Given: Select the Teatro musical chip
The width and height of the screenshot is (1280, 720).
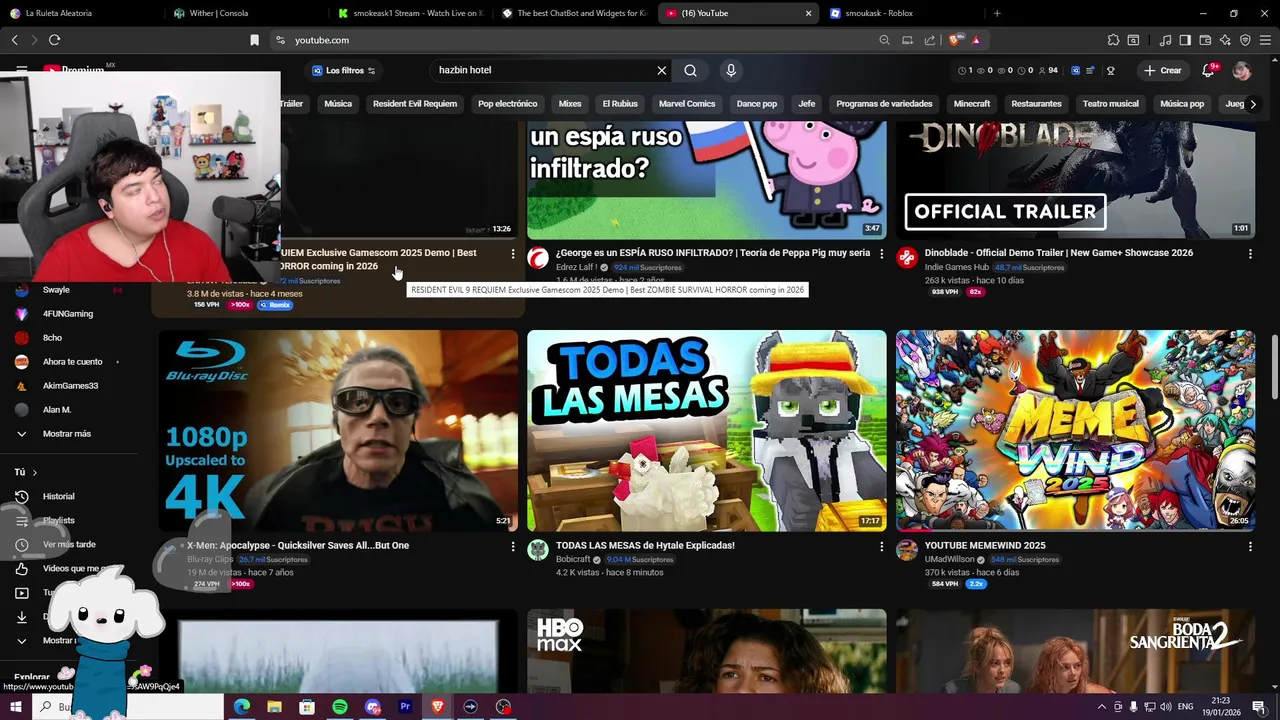Looking at the screenshot, I should [1111, 104].
